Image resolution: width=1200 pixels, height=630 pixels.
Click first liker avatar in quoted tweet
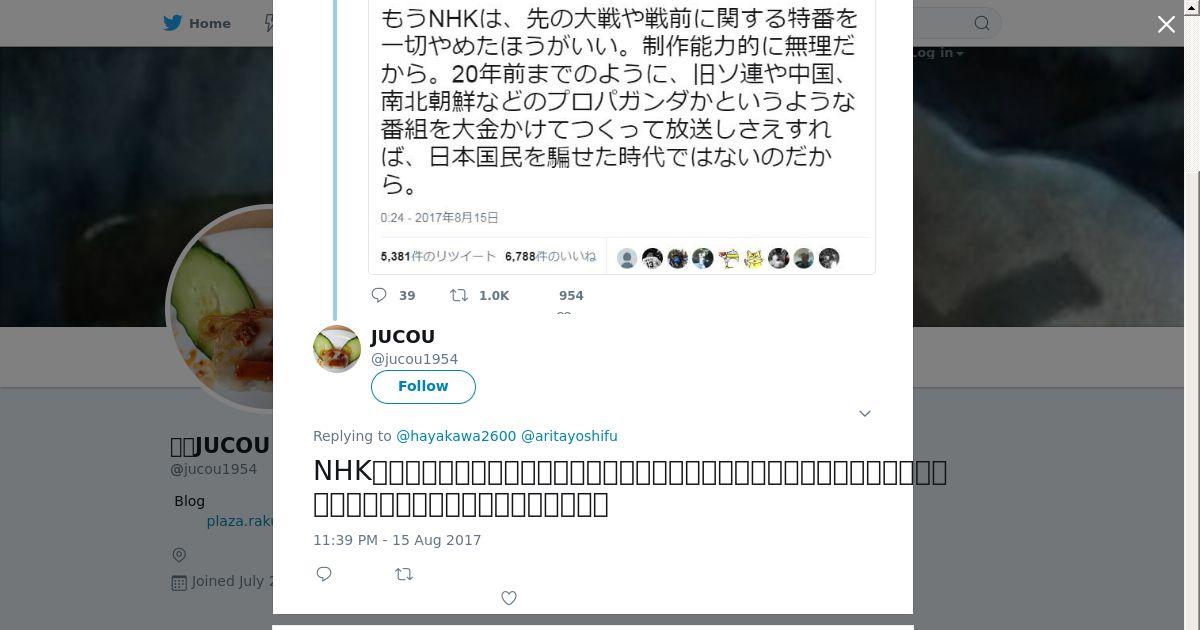627,258
